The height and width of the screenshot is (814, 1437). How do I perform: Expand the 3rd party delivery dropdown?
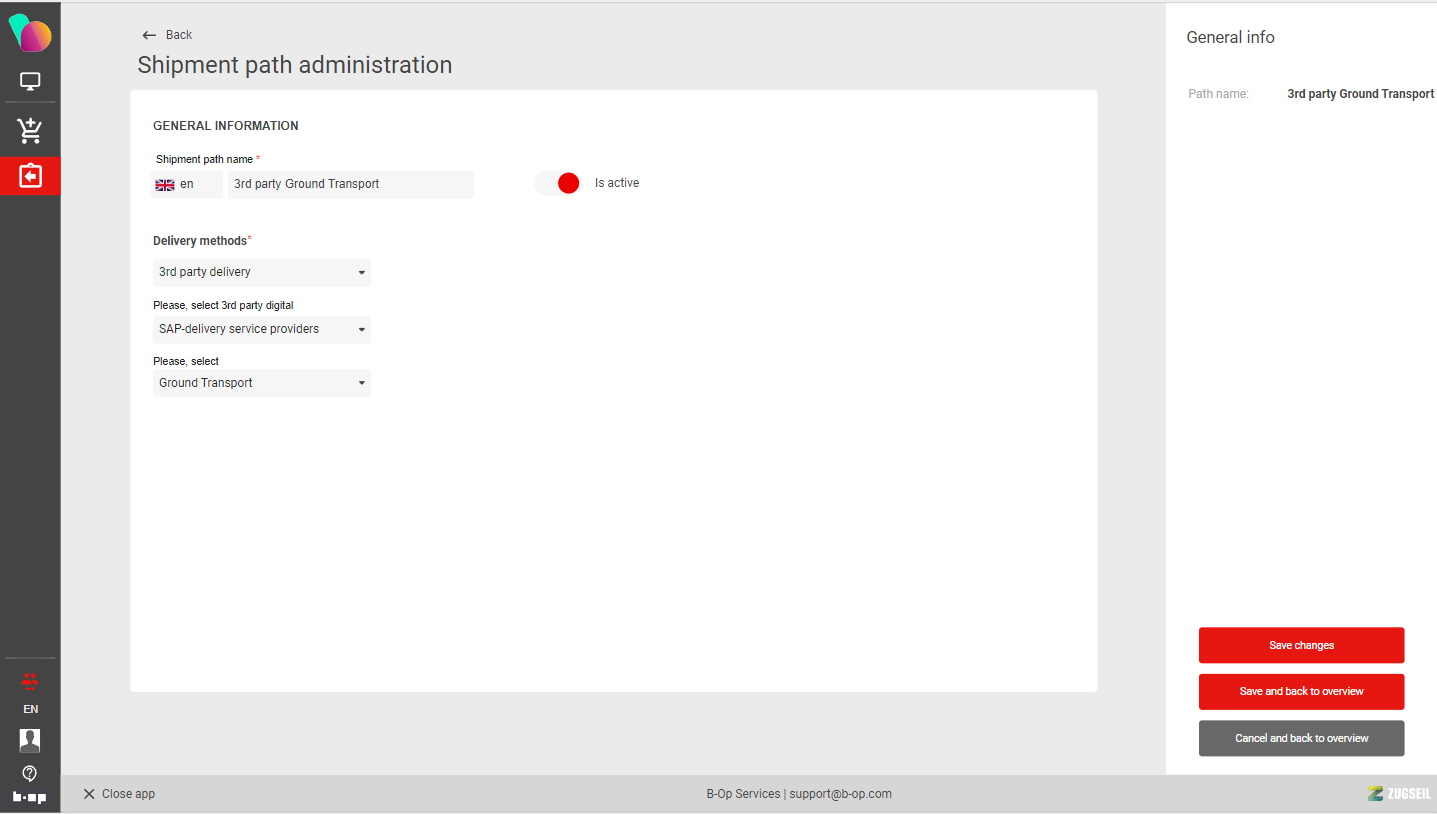click(x=262, y=272)
